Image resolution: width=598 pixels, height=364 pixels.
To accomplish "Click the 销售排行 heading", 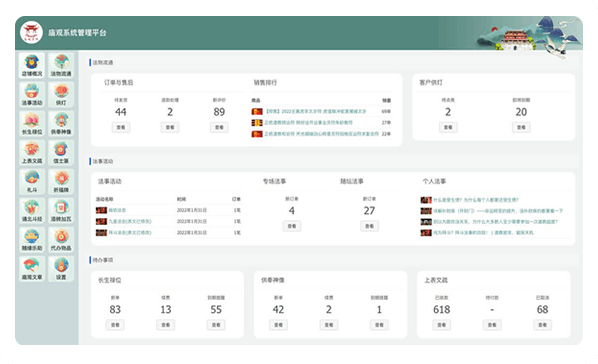I will click(x=265, y=82).
